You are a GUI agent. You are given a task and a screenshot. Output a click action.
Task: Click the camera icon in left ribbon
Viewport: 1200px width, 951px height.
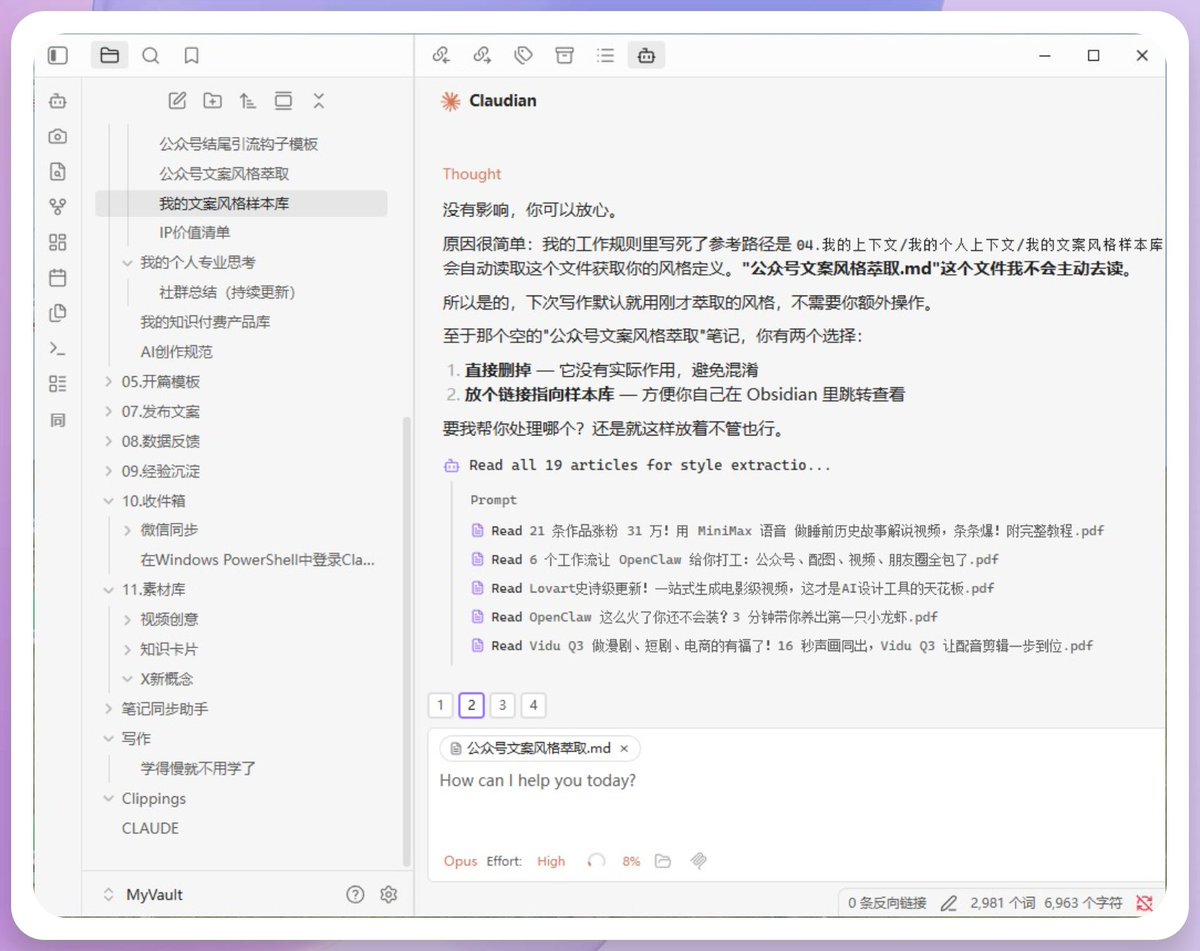click(58, 137)
